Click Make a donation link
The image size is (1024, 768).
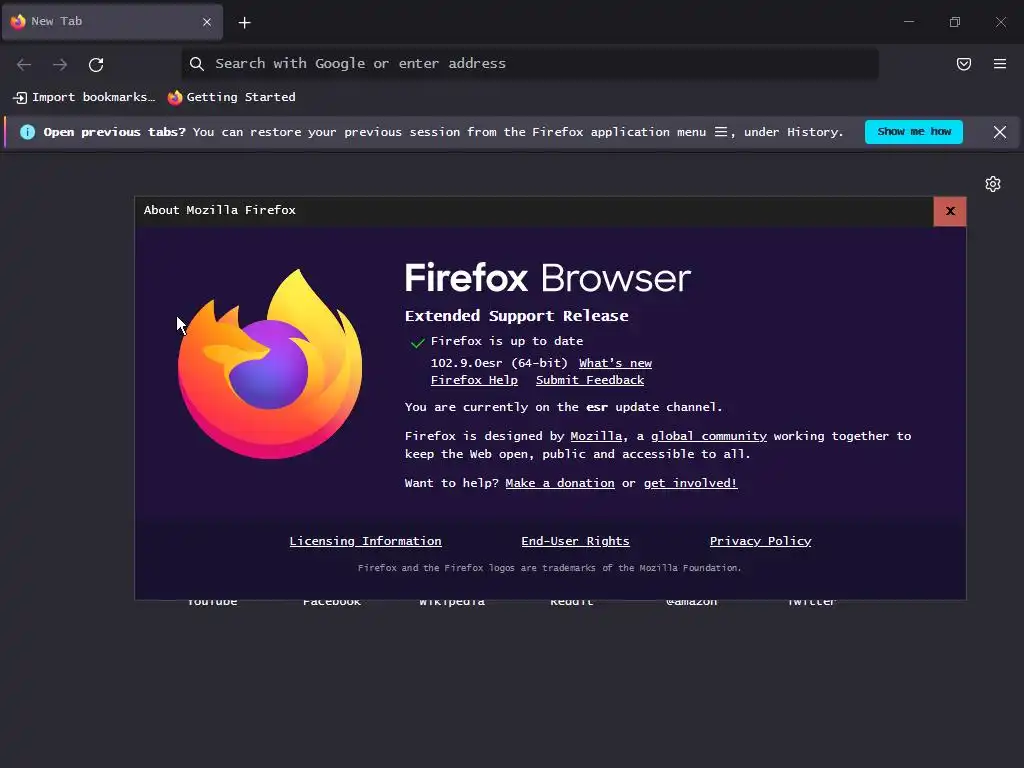560,483
